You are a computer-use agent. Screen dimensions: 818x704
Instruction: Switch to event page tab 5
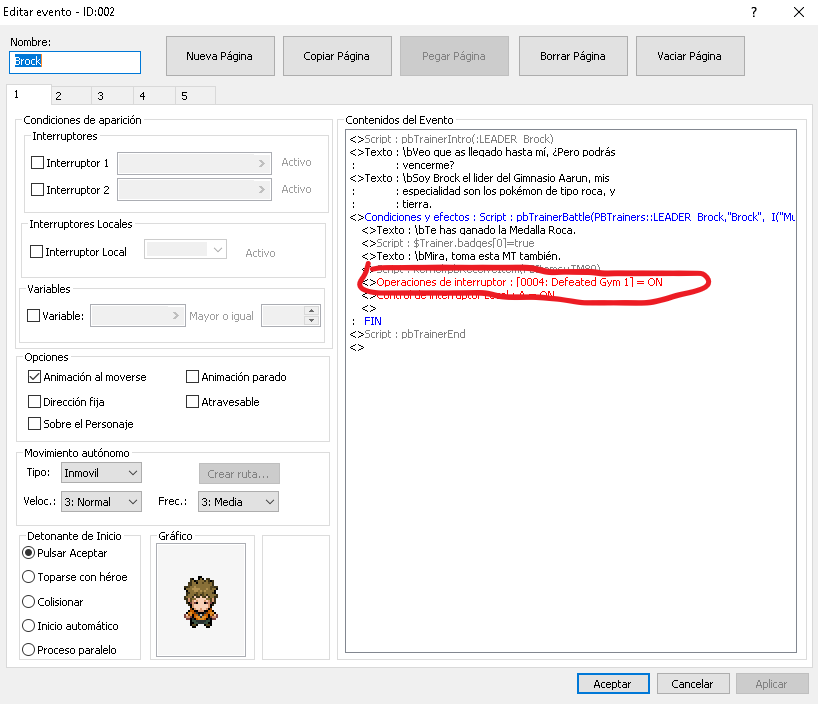click(183, 96)
